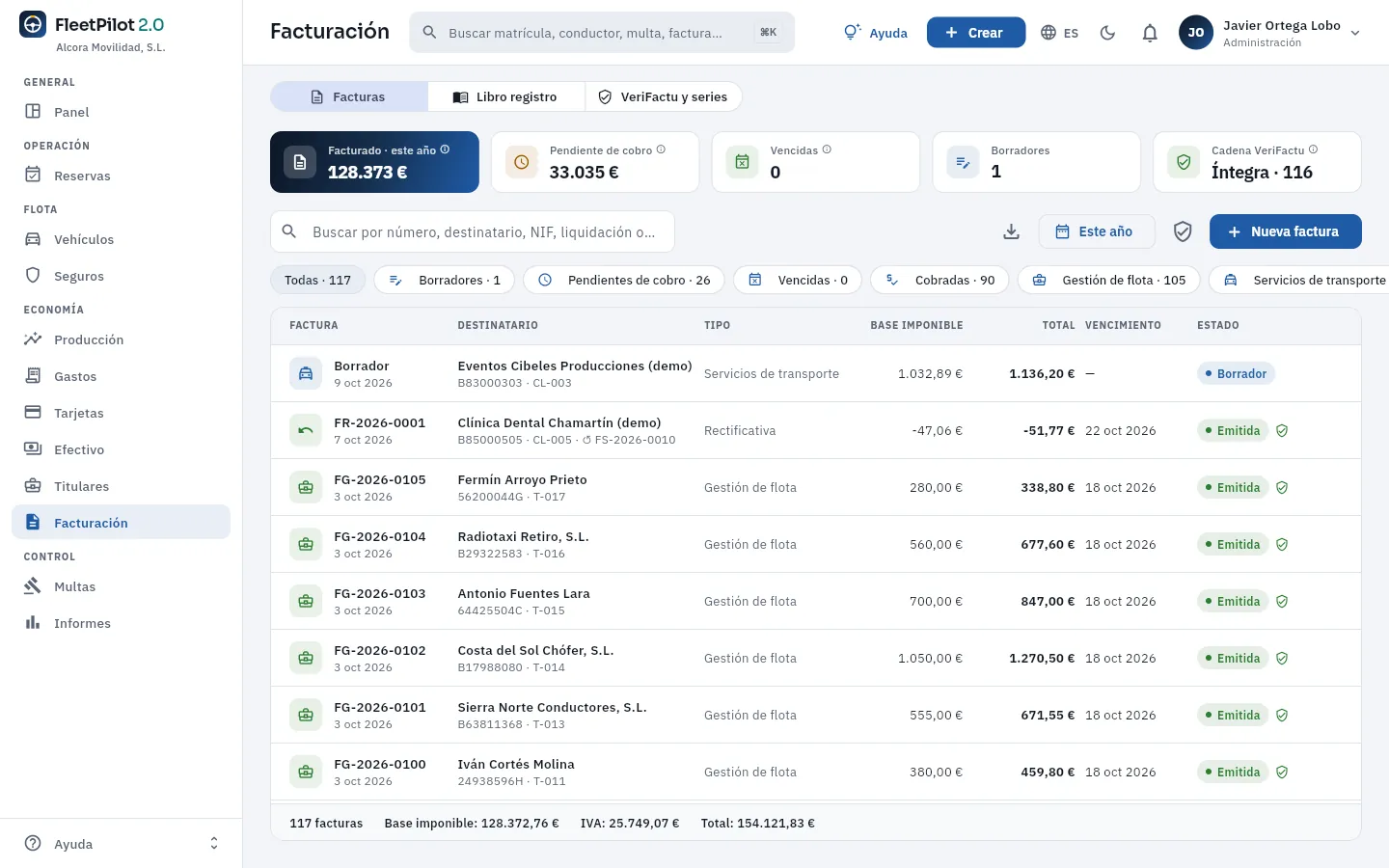Screen dimensions: 1389x868
Task: Open Informes in the sidebar
Action: (x=122, y=623)
